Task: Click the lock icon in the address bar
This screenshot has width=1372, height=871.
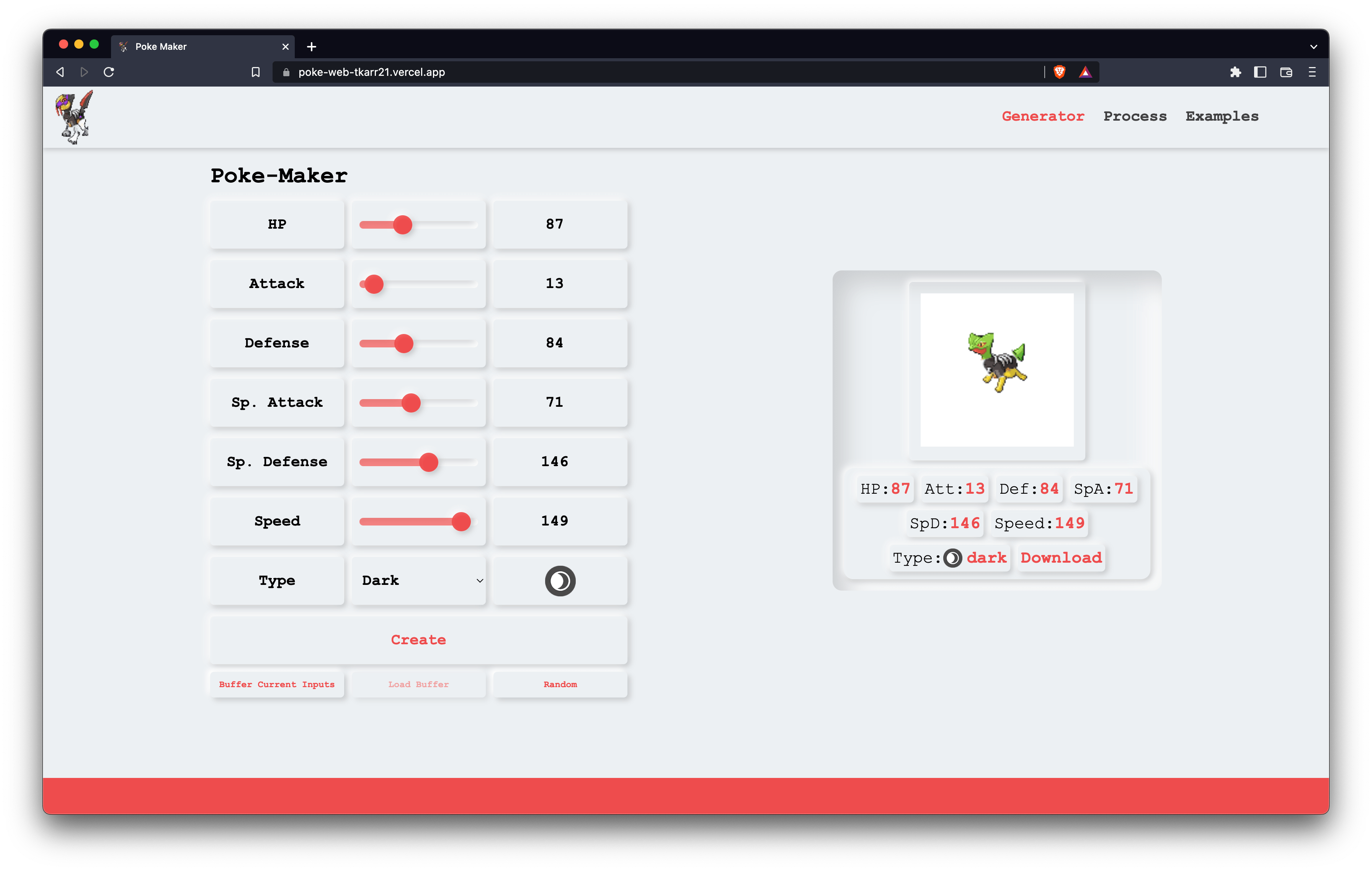Action: (286, 72)
